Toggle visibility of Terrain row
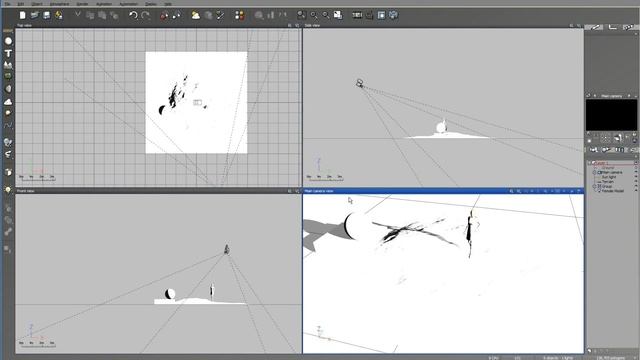 (x=636, y=181)
